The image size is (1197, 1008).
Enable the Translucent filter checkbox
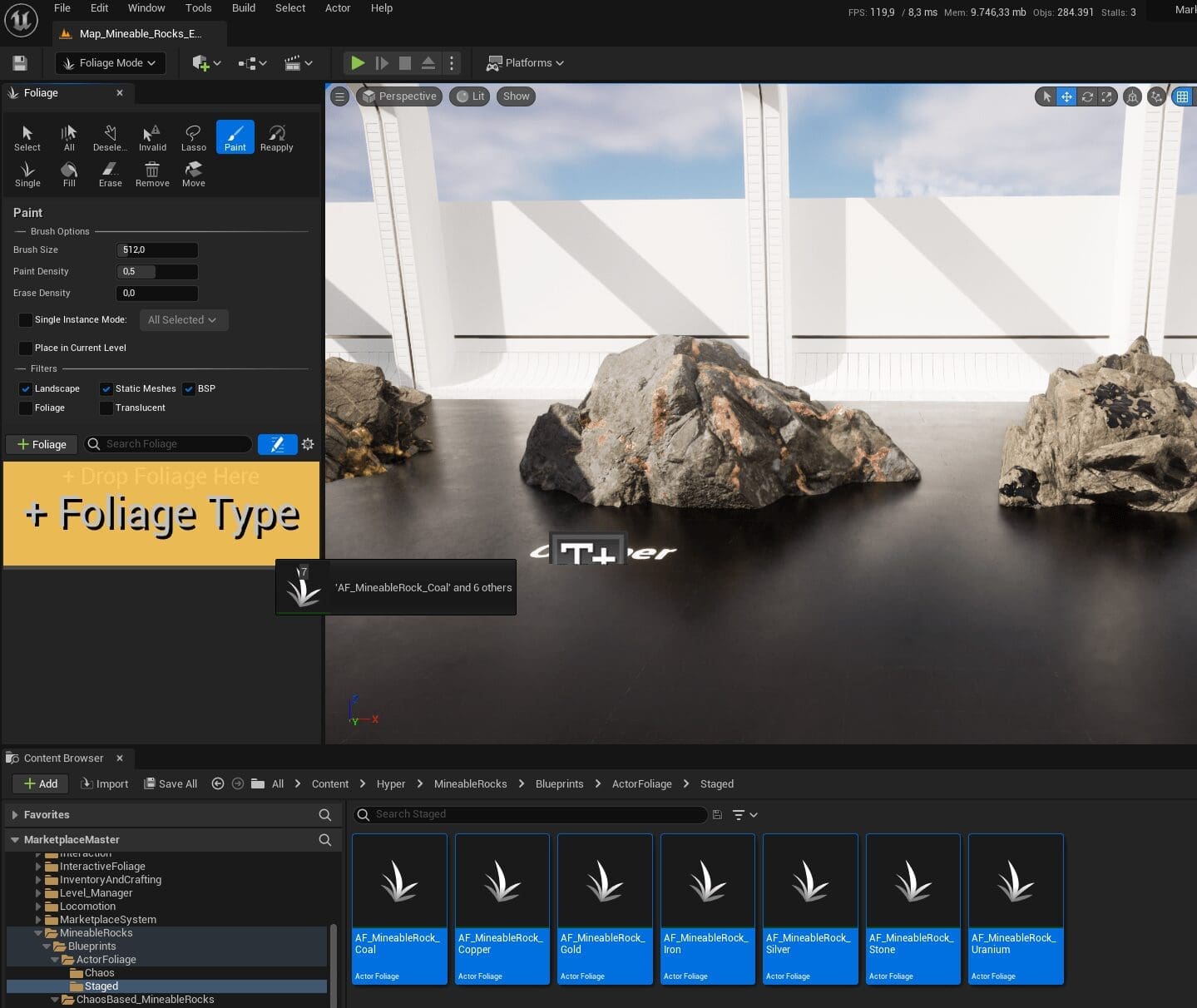106,408
